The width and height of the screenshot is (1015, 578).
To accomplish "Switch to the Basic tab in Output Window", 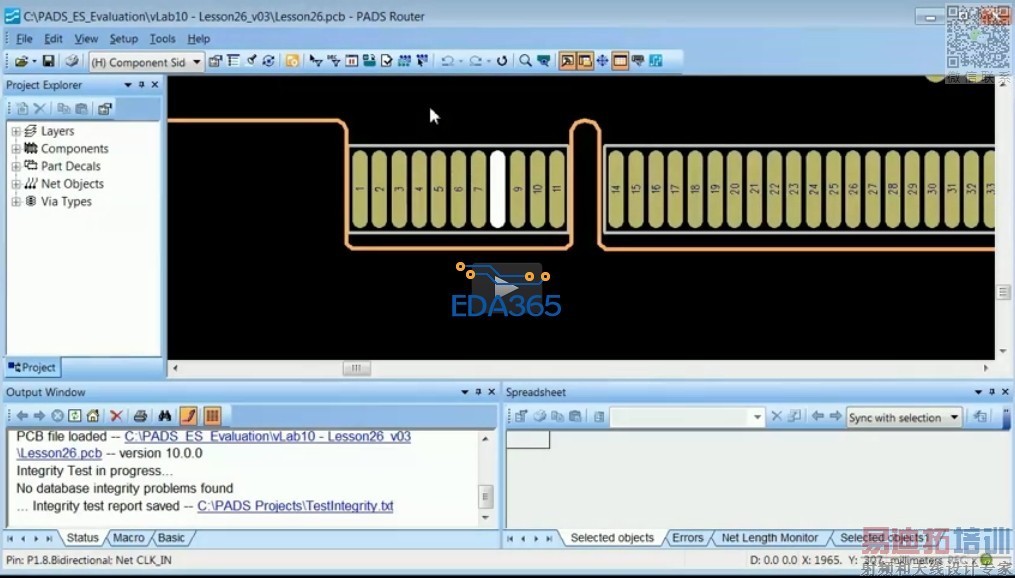I will (171, 538).
